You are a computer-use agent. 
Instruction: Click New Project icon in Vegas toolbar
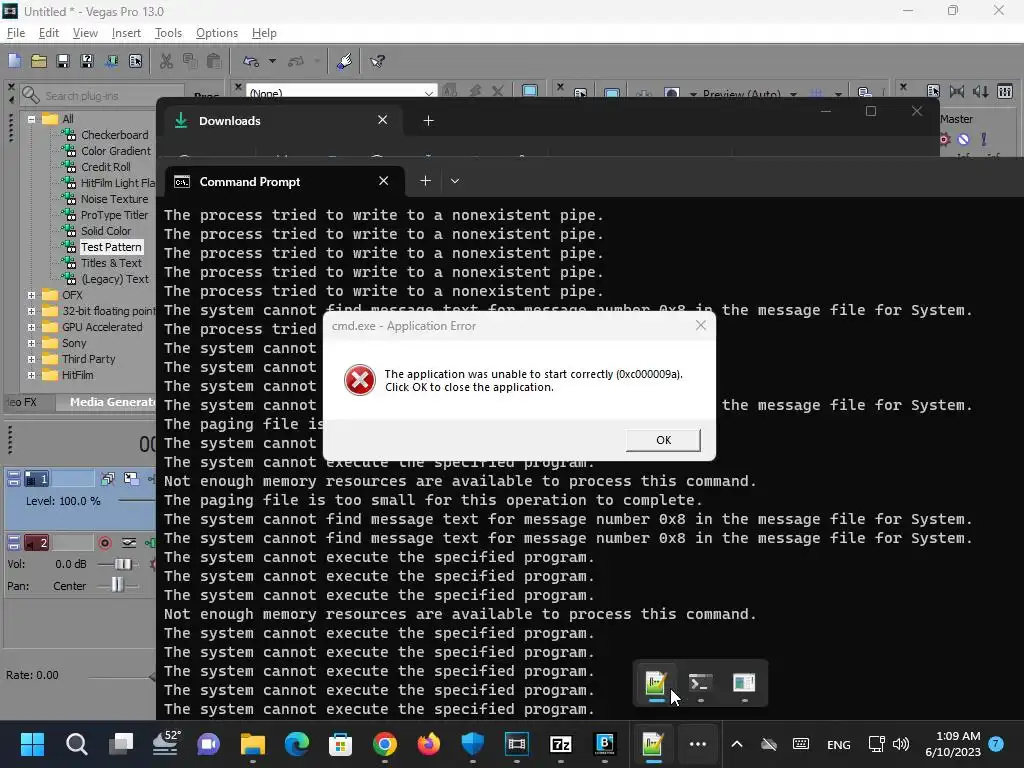(x=14, y=61)
